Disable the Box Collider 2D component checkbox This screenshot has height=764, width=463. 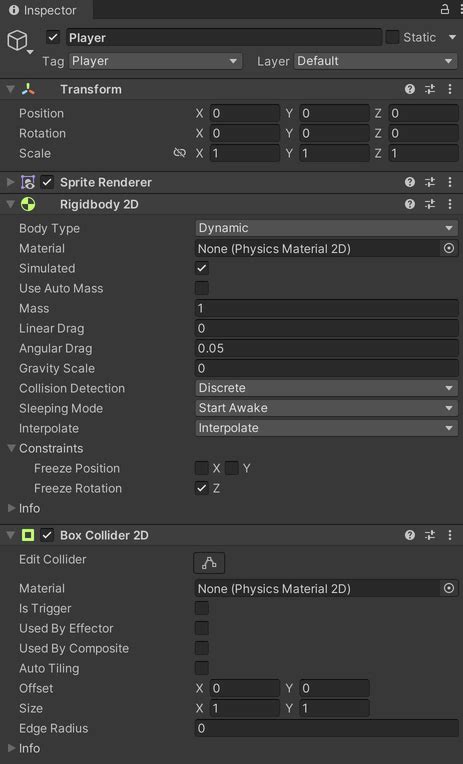point(47,535)
